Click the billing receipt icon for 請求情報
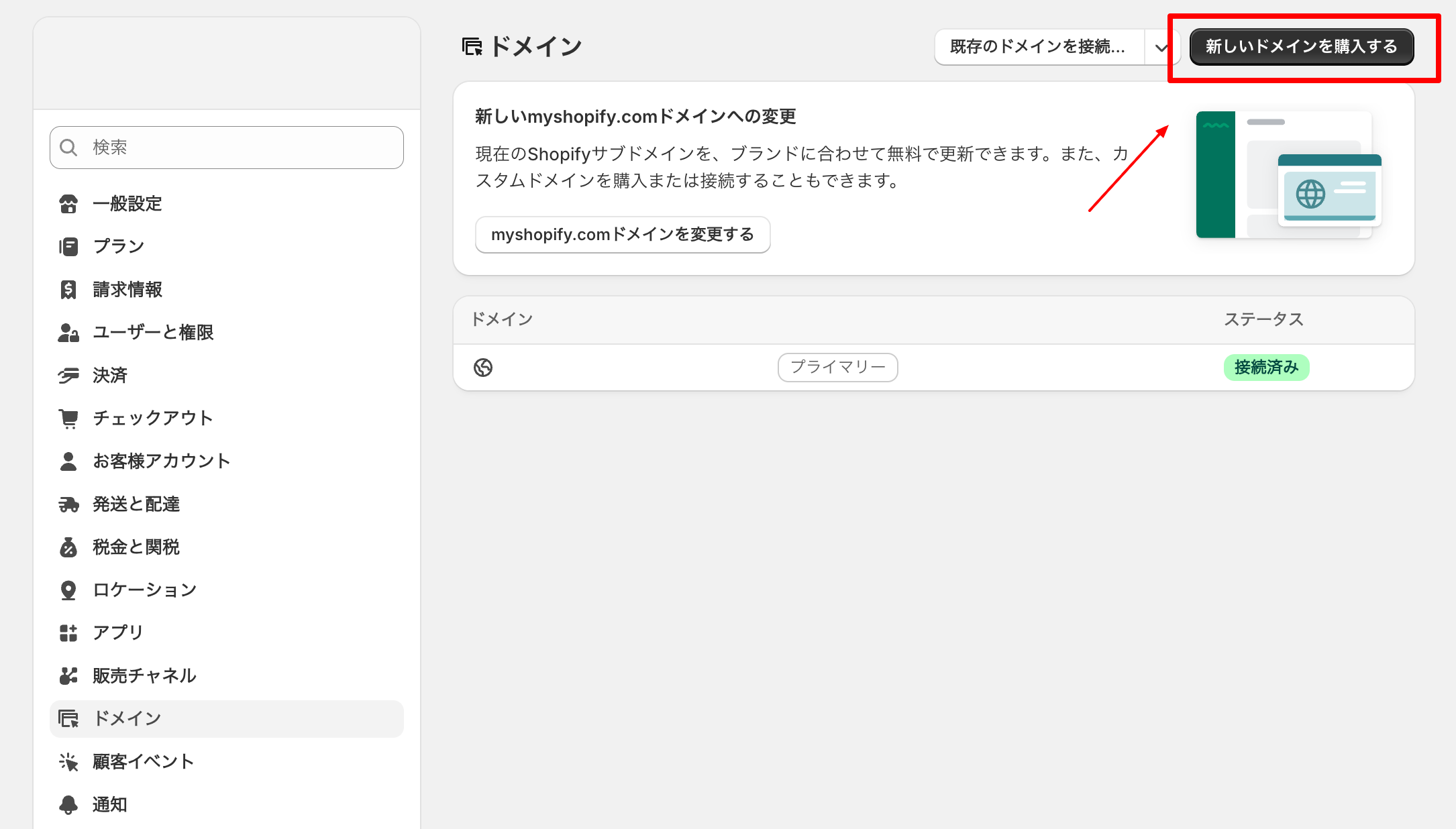 coord(68,290)
